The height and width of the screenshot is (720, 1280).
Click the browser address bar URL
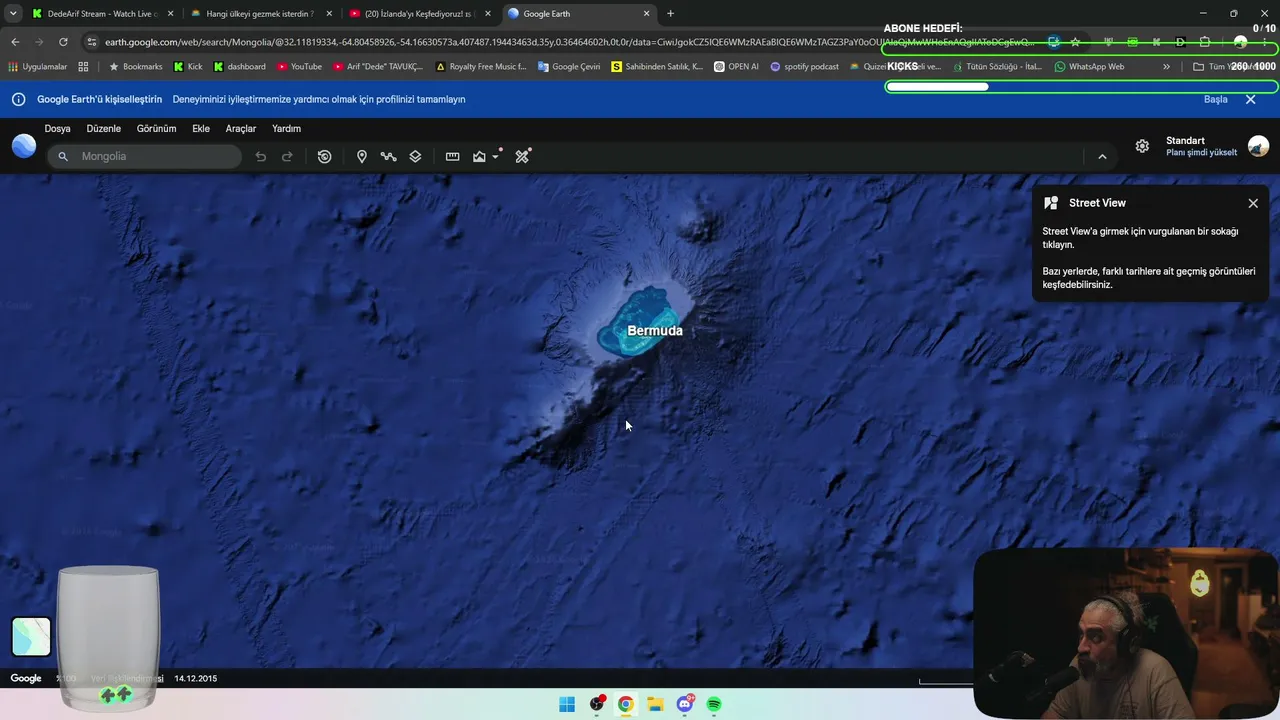click(x=570, y=42)
